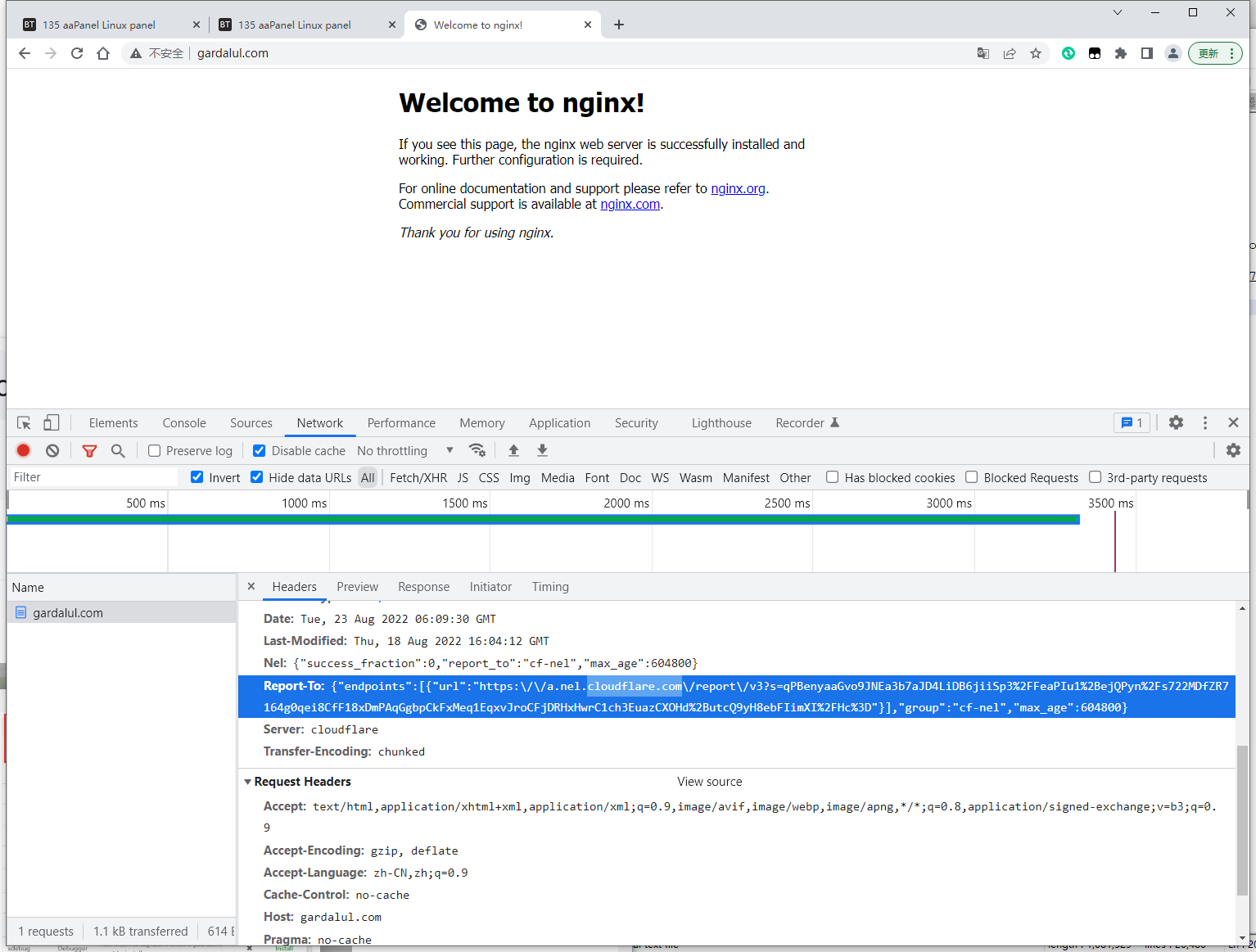1256x952 pixels.
Task: Follow the nginx.org link
Action: click(x=738, y=188)
